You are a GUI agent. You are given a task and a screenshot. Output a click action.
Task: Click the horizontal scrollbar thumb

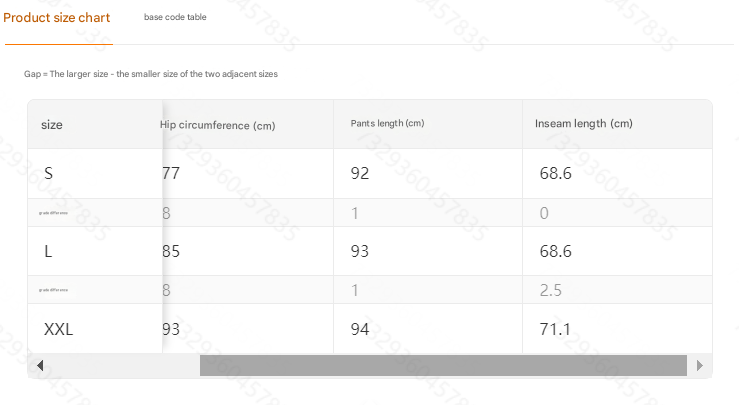pyautogui.click(x=443, y=365)
